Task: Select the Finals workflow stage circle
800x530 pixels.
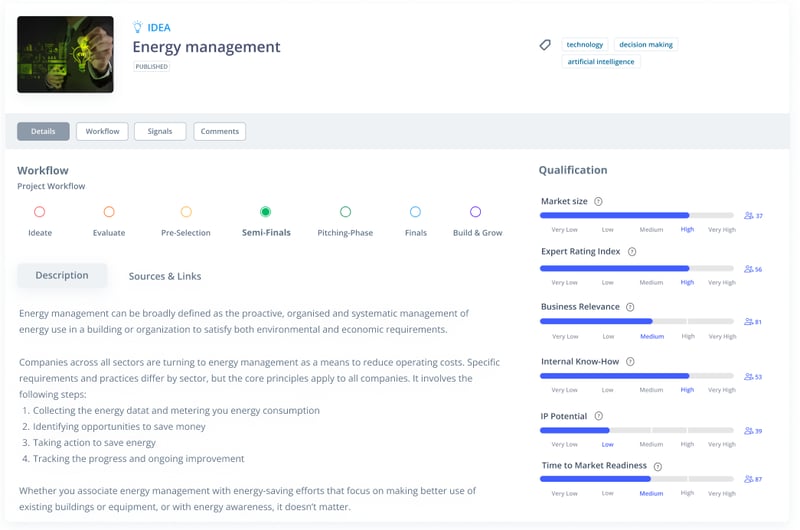Action: (x=415, y=212)
